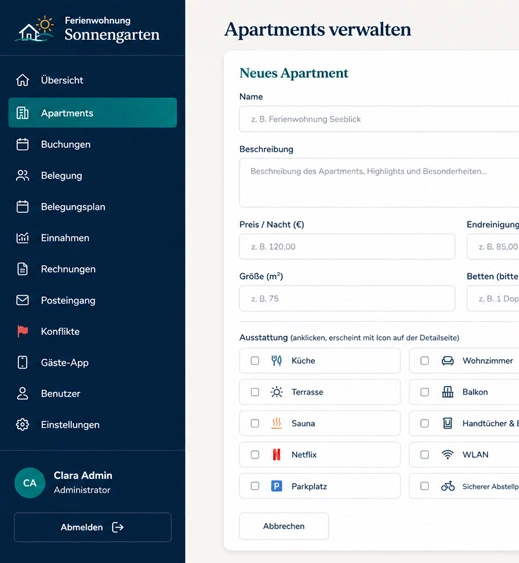Click the Balkon railing icon

(x=448, y=392)
